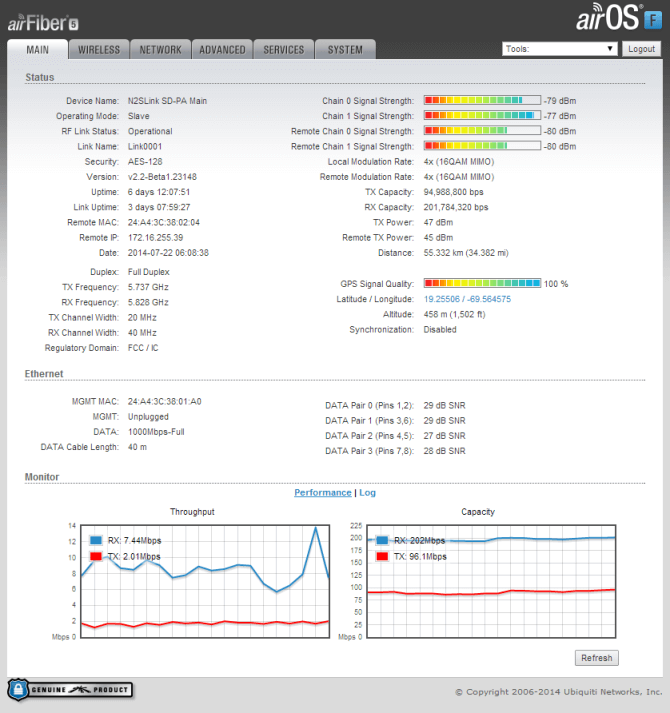Show the Log monitor view
The image size is (670, 713).
pyautogui.click(x=367, y=493)
